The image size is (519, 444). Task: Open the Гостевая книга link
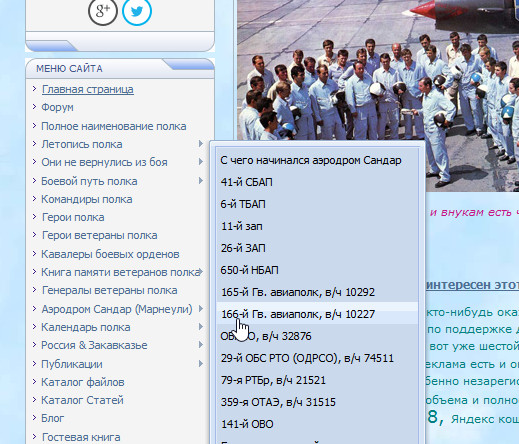[x=81, y=437]
